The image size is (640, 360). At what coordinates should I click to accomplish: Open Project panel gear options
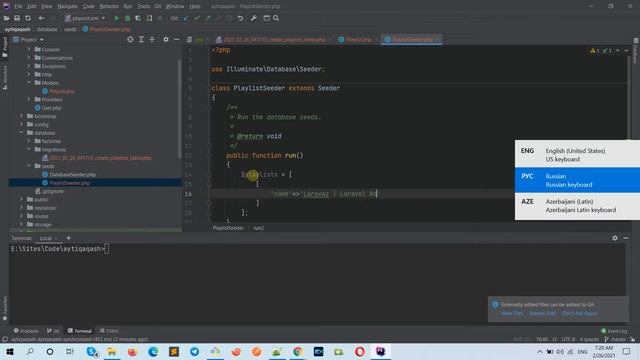166,39
